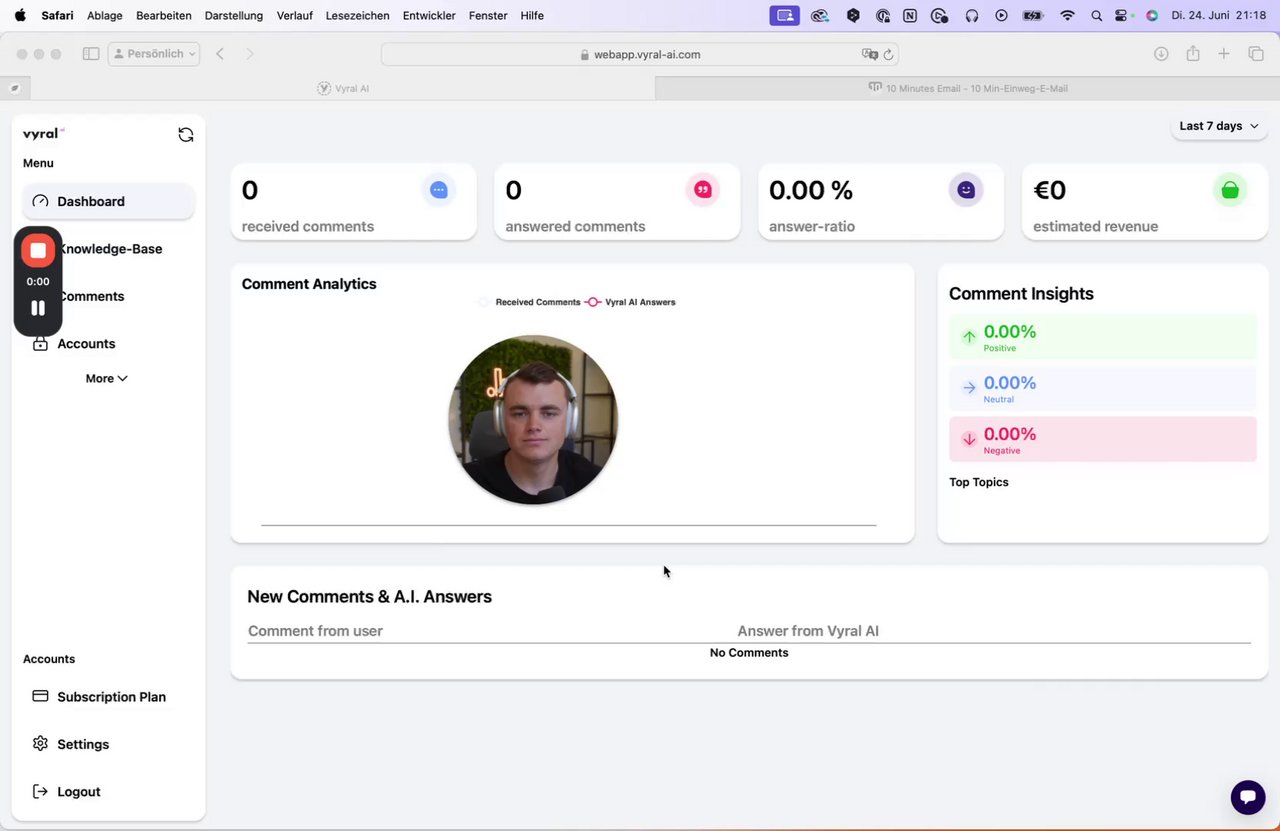
Task: Go back using Safari's back arrow
Action: click(x=220, y=54)
